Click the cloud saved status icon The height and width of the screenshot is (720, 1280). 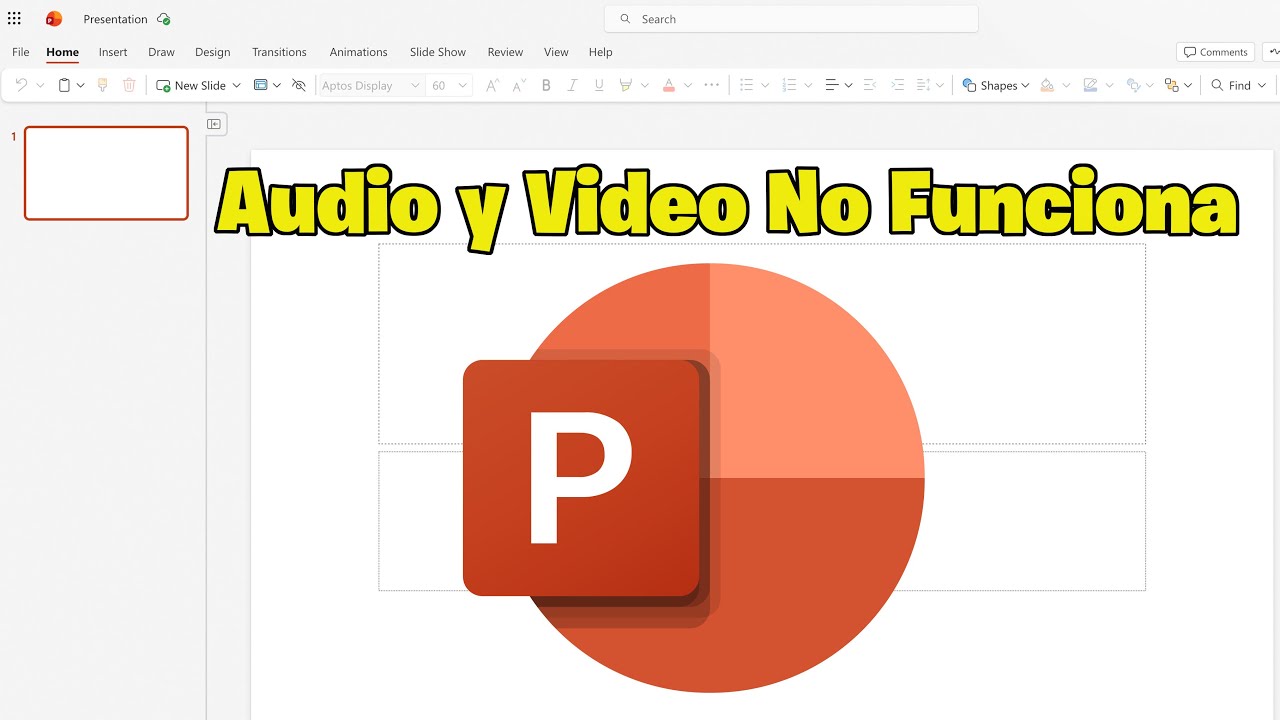[x=164, y=19]
